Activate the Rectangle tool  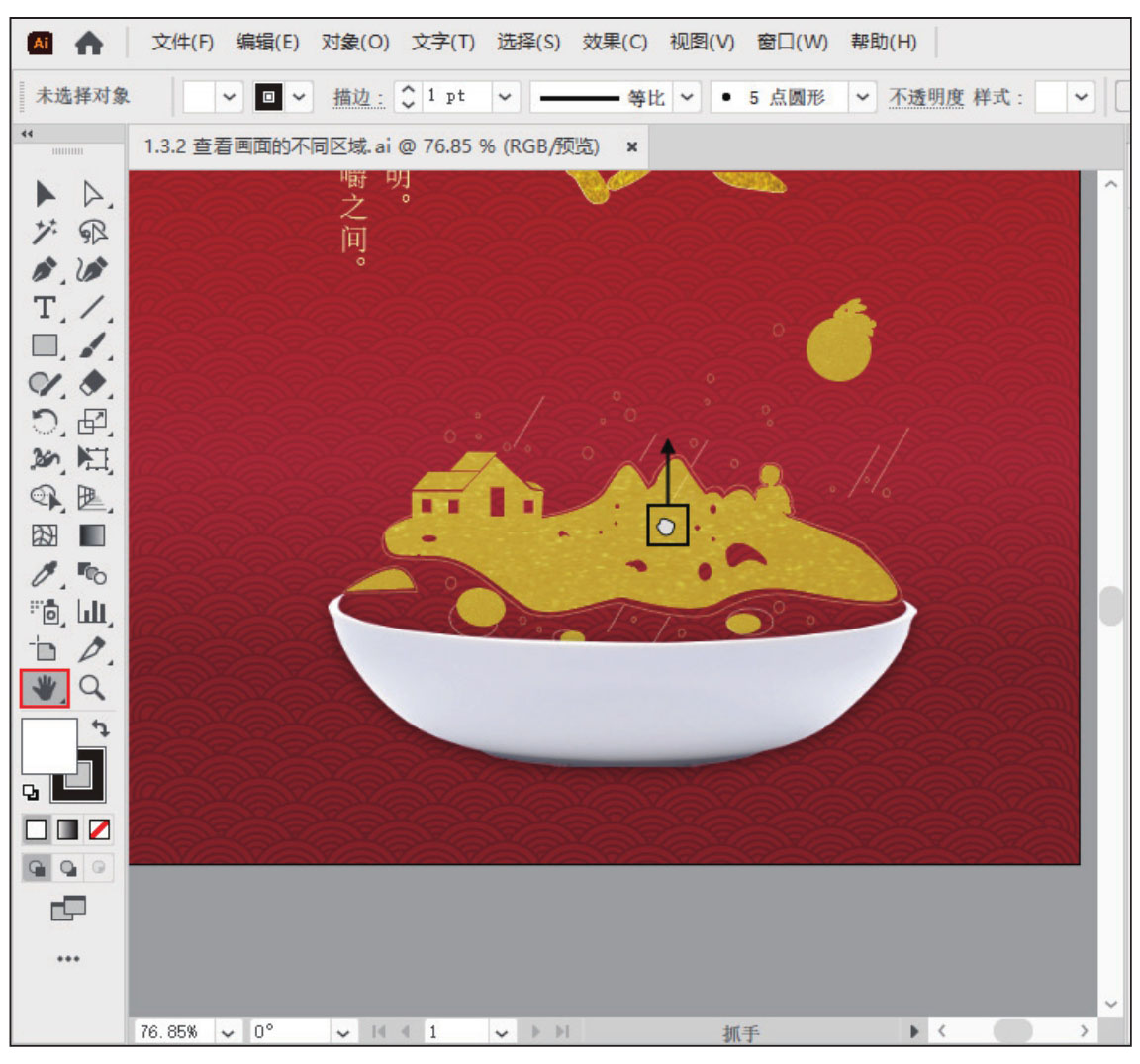click(x=45, y=345)
